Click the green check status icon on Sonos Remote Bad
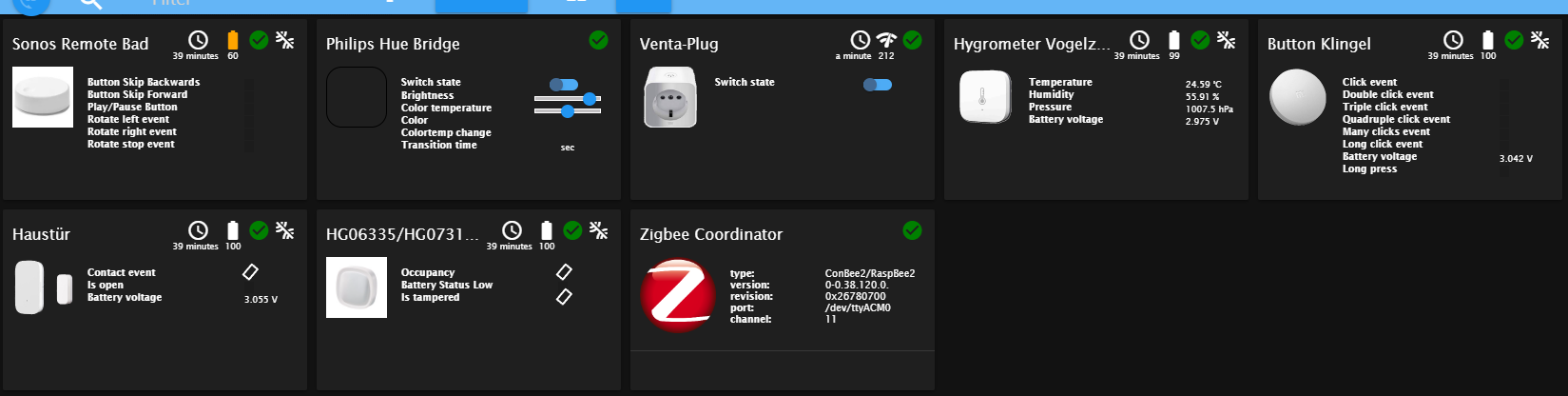Viewport: 1568px width, 396px height. tap(259, 40)
